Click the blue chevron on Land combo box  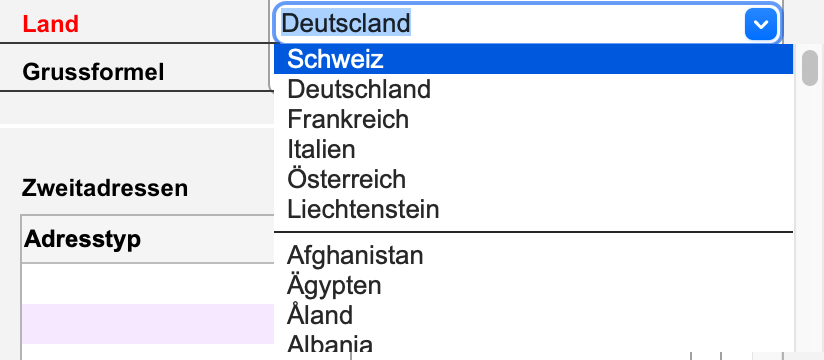point(760,24)
